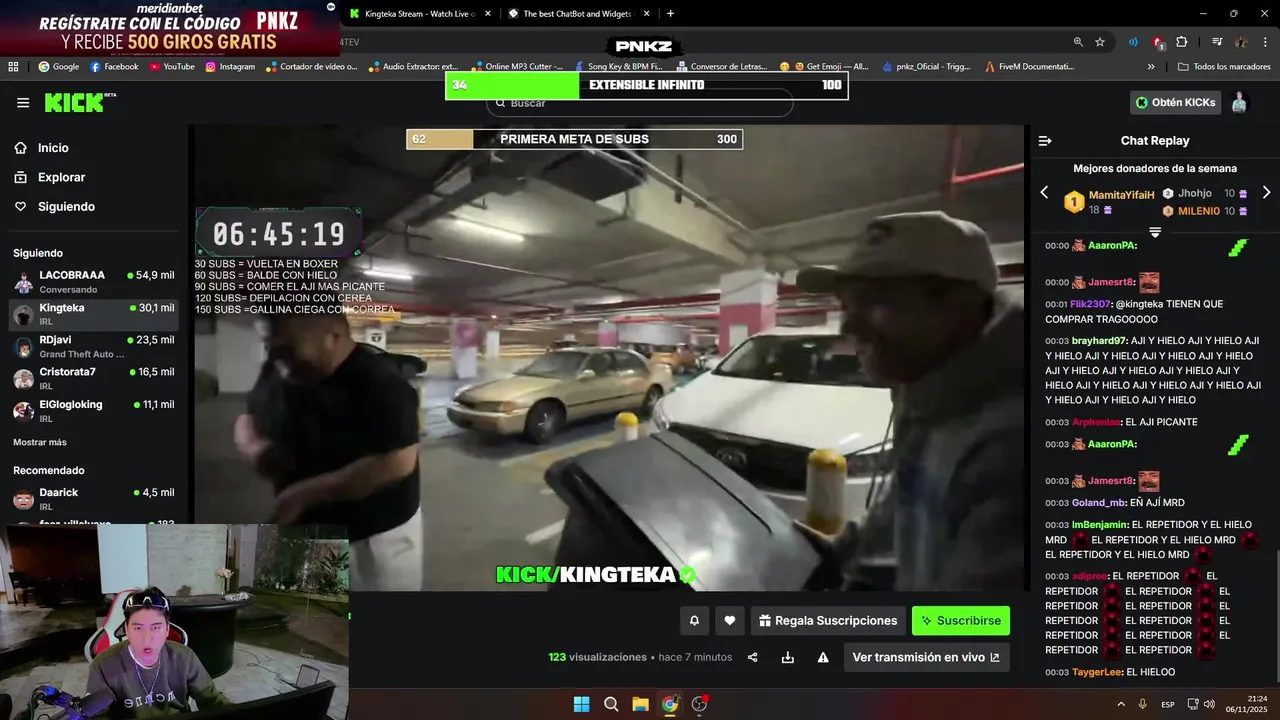The width and height of the screenshot is (1280, 720).
Task: Open the Inicio home page
Action: click(x=53, y=148)
